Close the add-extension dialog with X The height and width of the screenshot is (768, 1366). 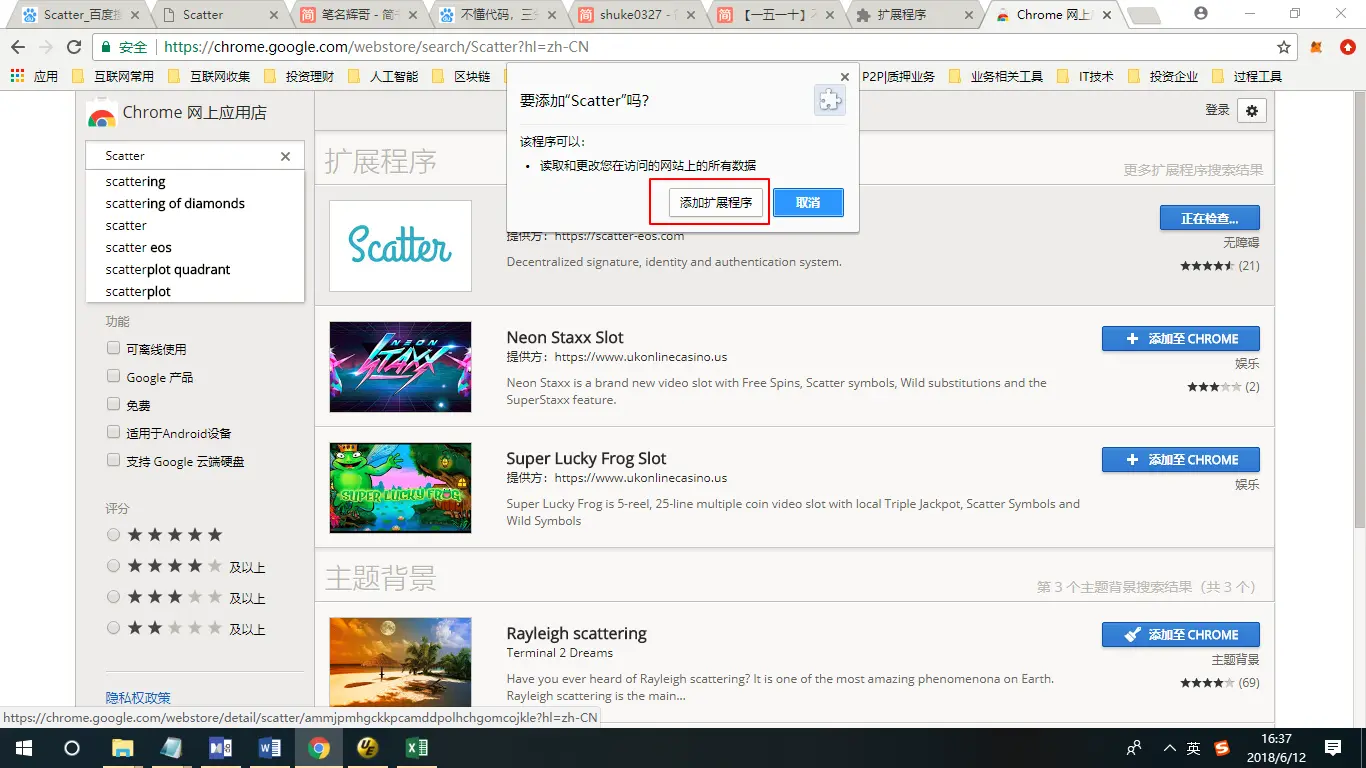click(845, 76)
